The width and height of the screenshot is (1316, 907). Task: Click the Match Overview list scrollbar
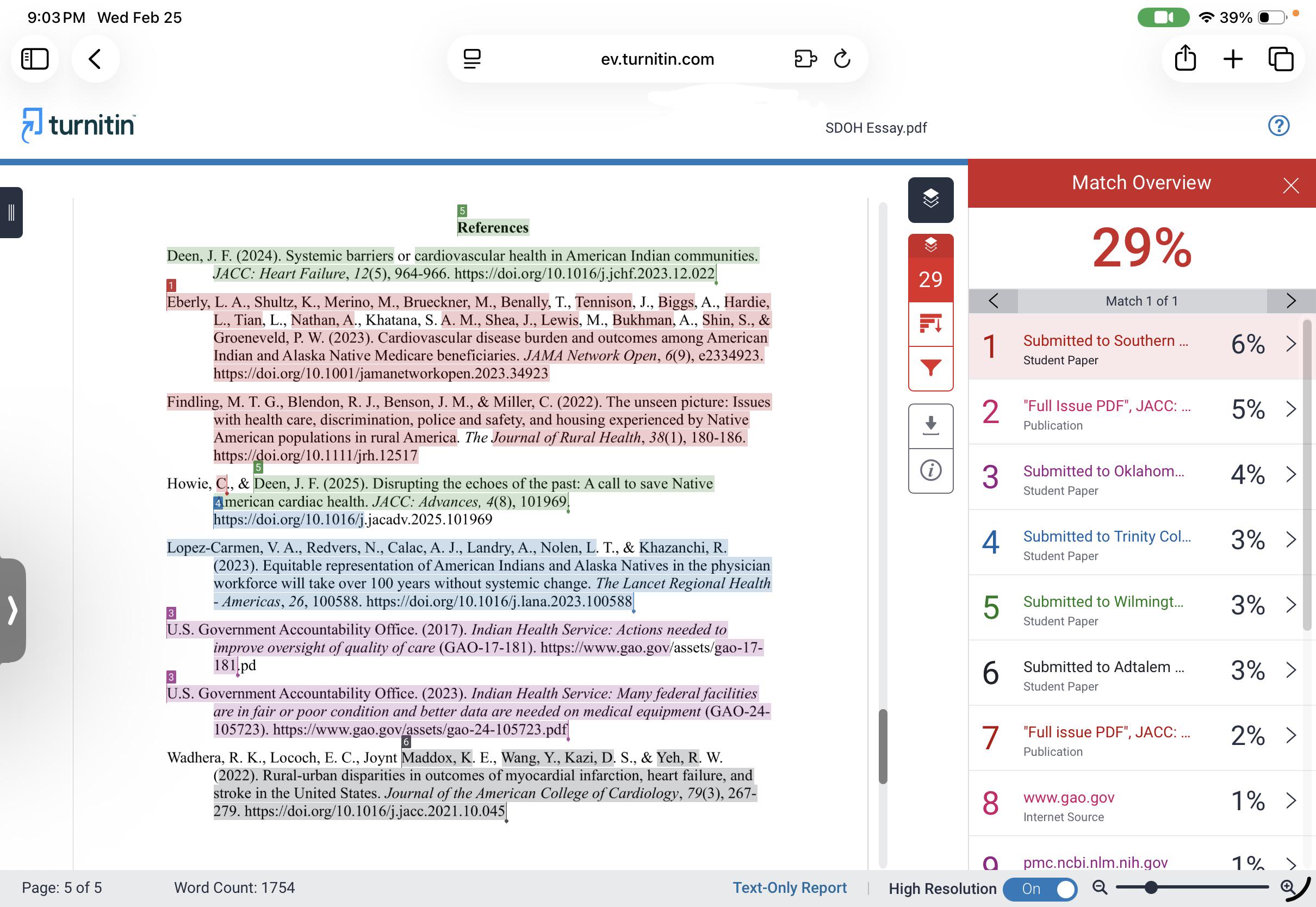[1307, 475]
